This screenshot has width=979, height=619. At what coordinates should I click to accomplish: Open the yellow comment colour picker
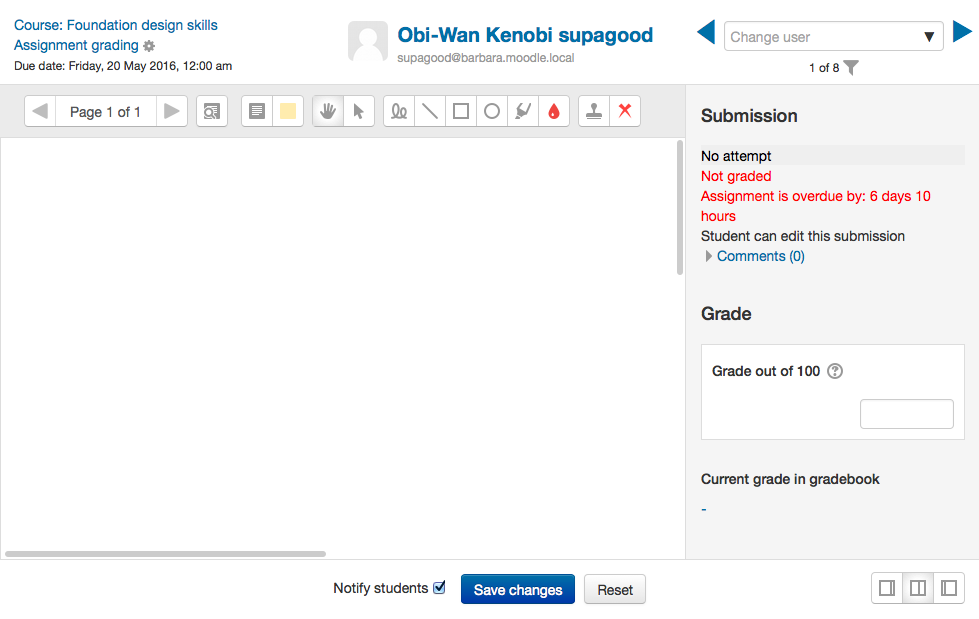tap(288, 112)
